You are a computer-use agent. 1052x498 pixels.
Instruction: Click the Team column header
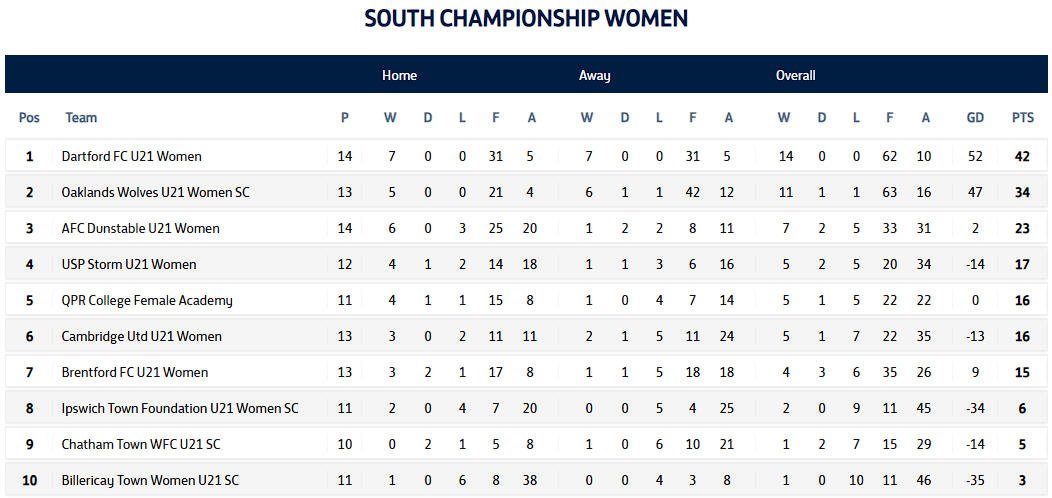pyautogui.click(x=81, y=118)
